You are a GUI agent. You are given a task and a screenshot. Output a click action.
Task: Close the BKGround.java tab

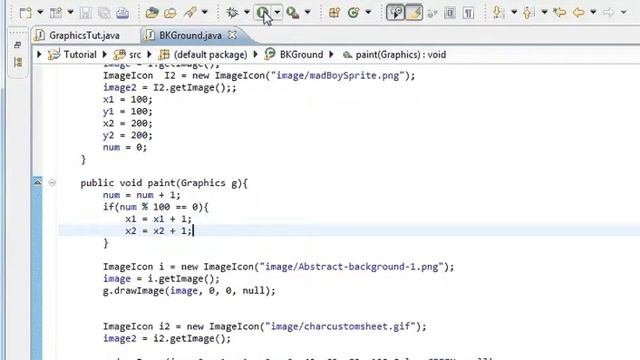click(232, 35)
